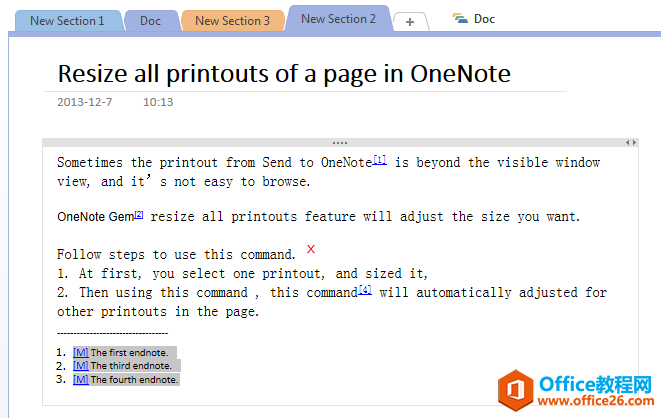Click the note container width arrows
Screen dimensions: 661x418
(x=631, y=143)
